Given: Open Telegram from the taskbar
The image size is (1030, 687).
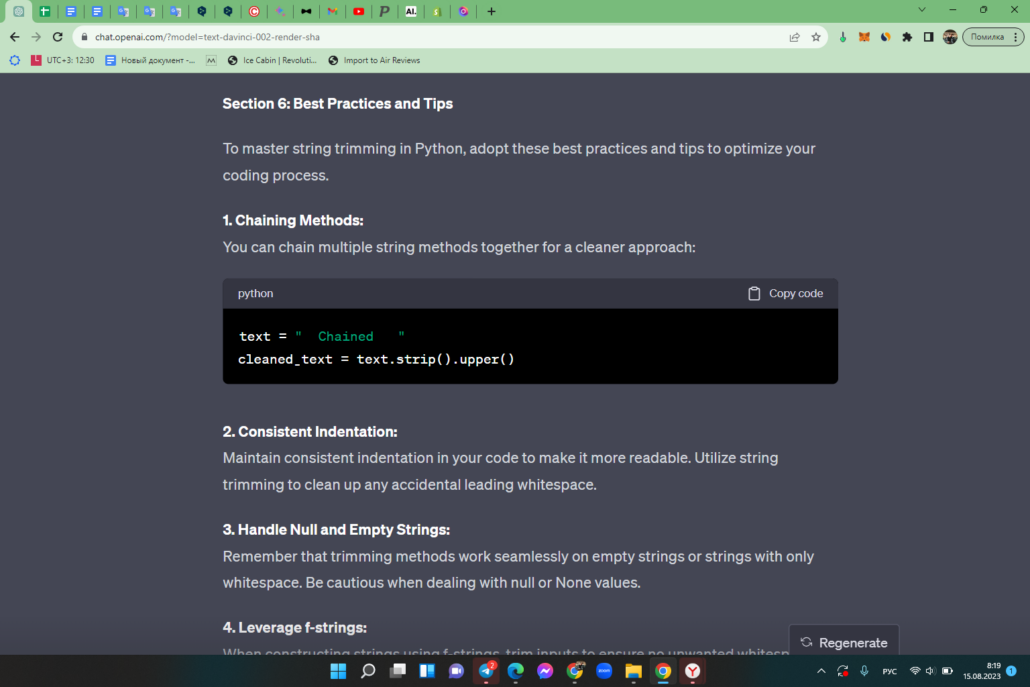Looking at the screenshot, I should (x=486, y=671).
